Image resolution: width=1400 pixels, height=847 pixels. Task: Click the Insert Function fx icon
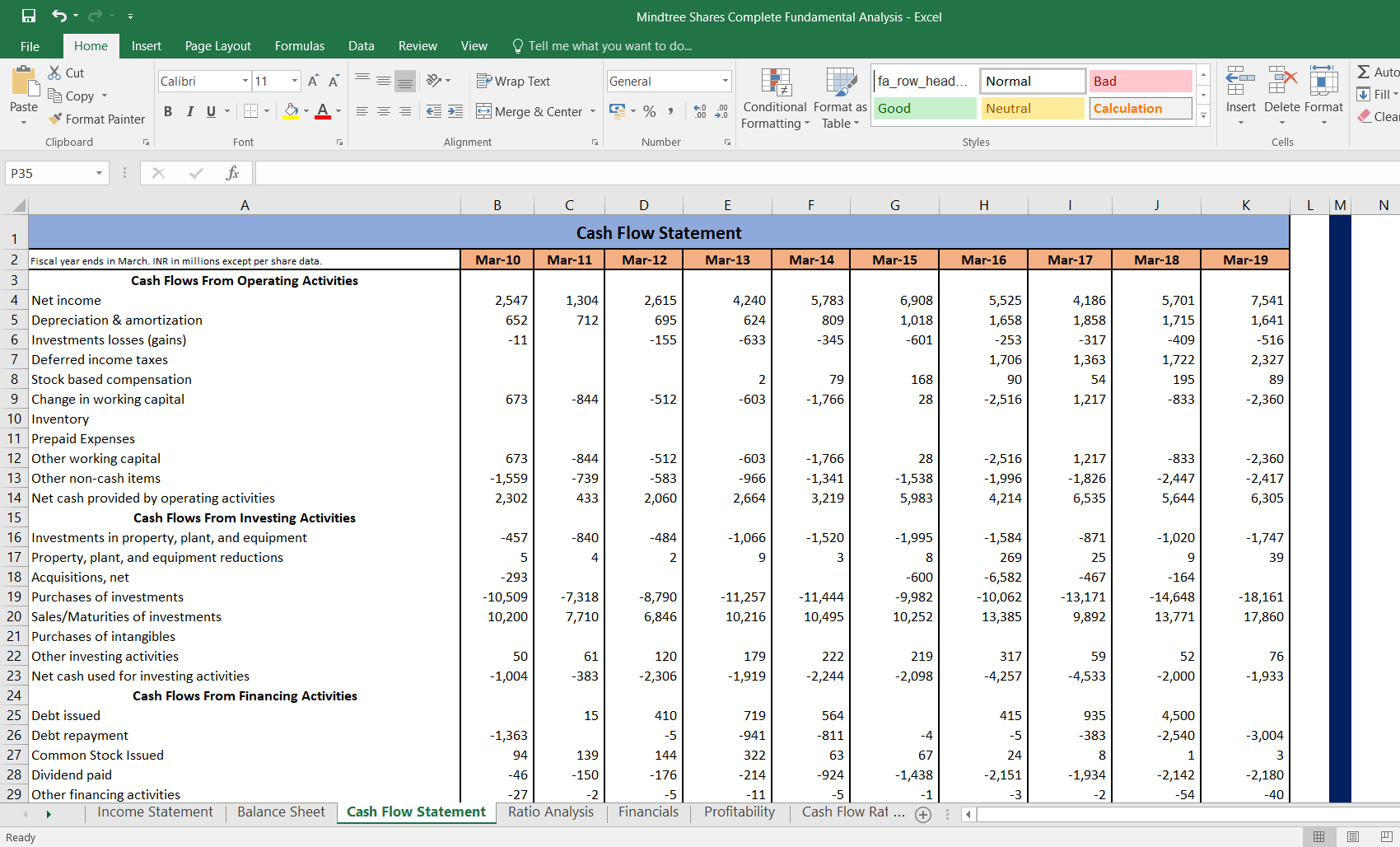click(232, 173)
